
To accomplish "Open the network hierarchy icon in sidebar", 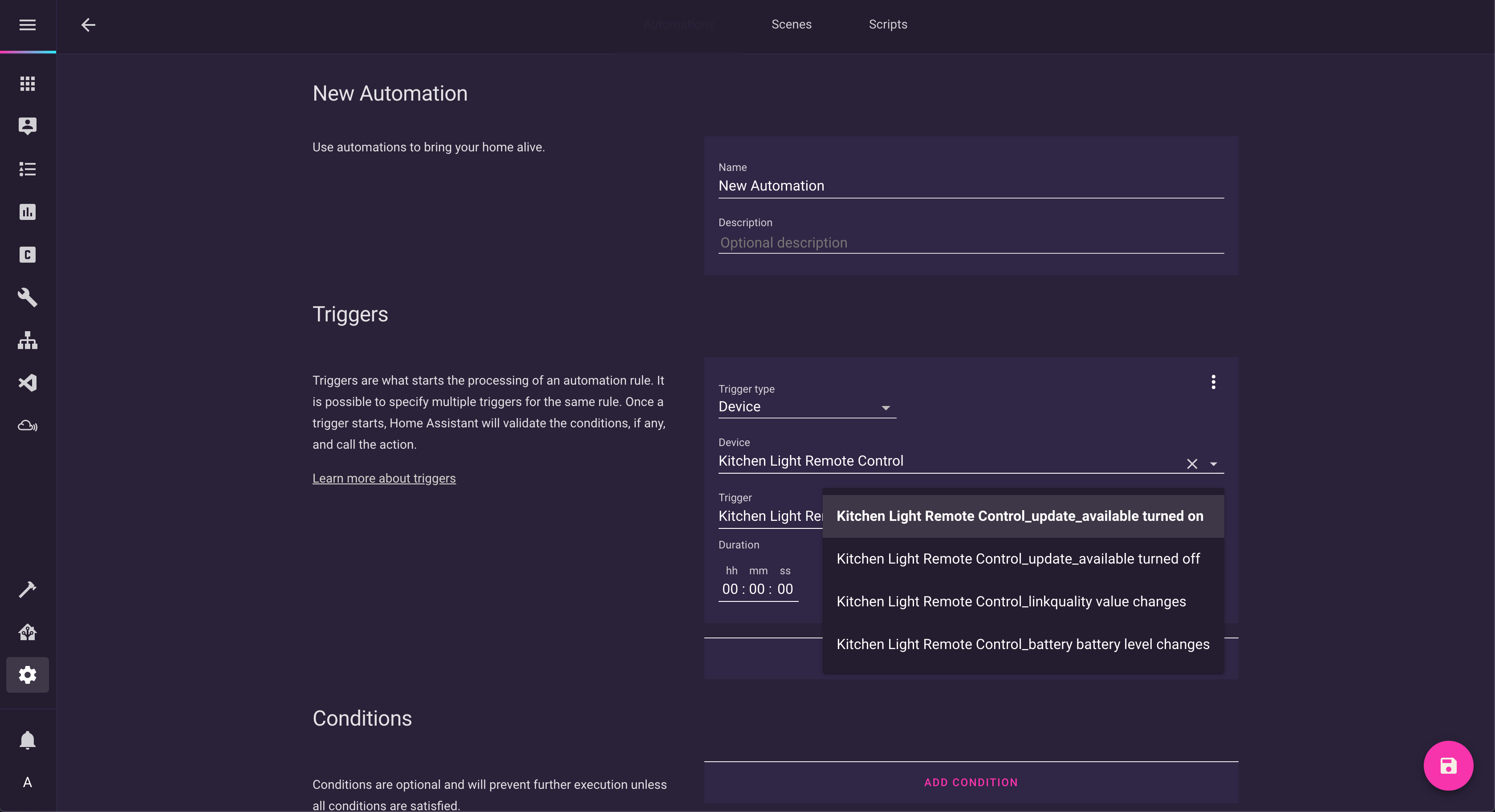I will [27, 340].
